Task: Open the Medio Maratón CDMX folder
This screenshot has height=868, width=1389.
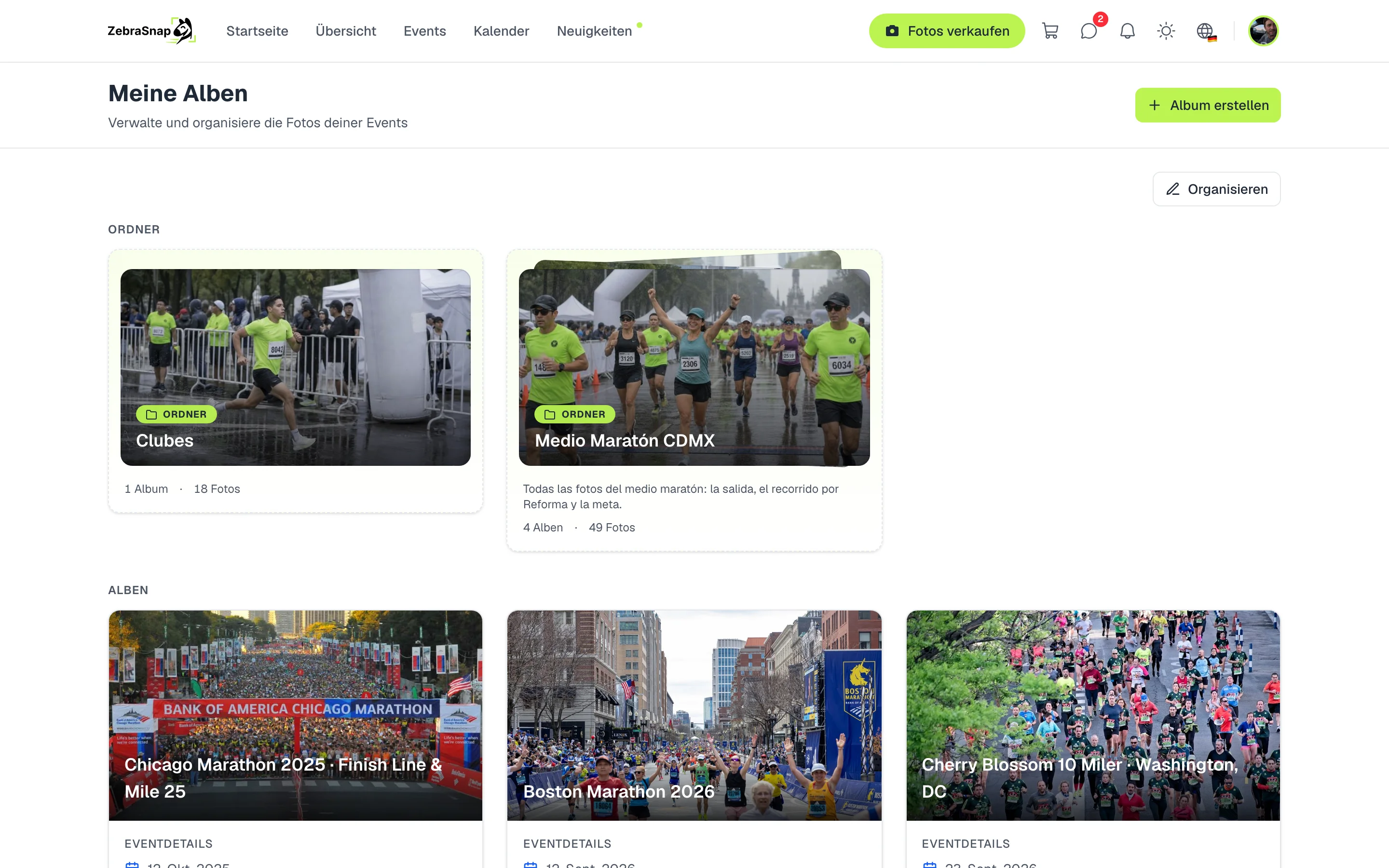Action: point(694,367)
